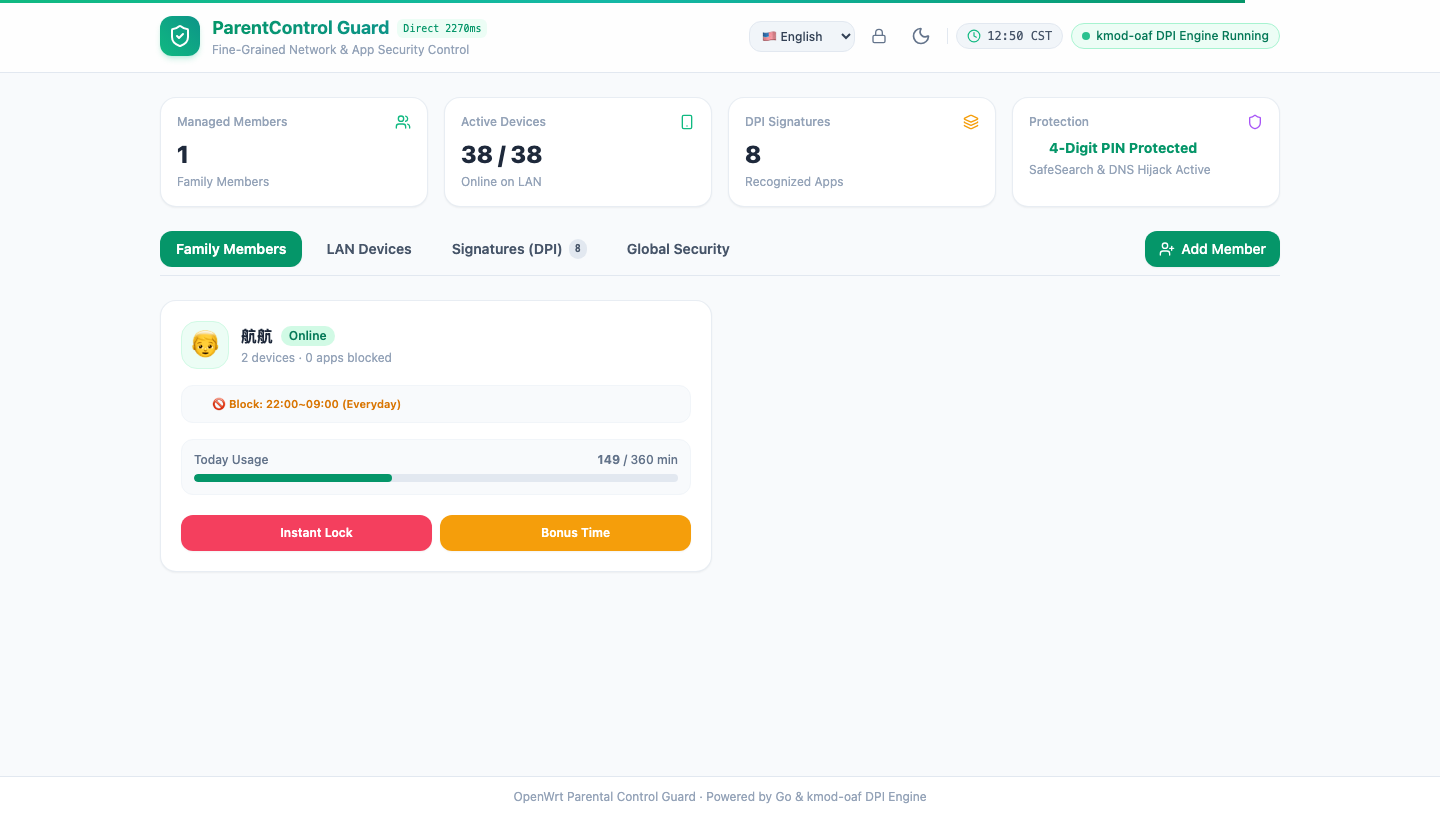
Task: Open the Signatures (DPI) tab
Action: 519,249
